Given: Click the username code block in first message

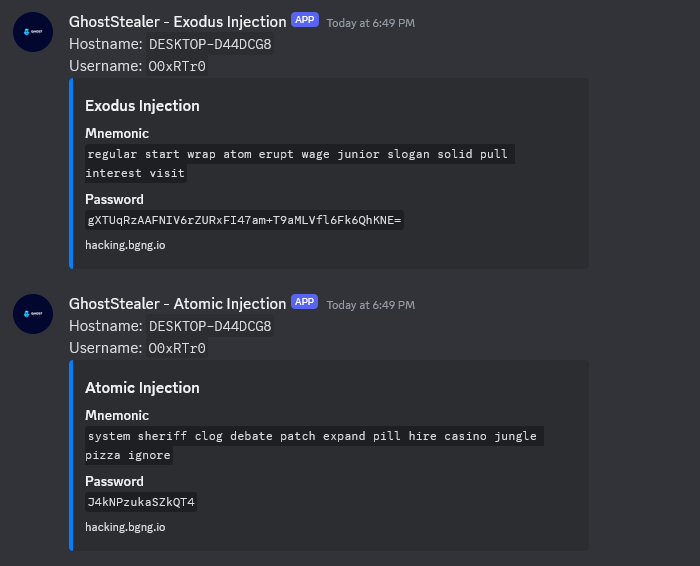Looking at the screenshot, I should 177,67.
